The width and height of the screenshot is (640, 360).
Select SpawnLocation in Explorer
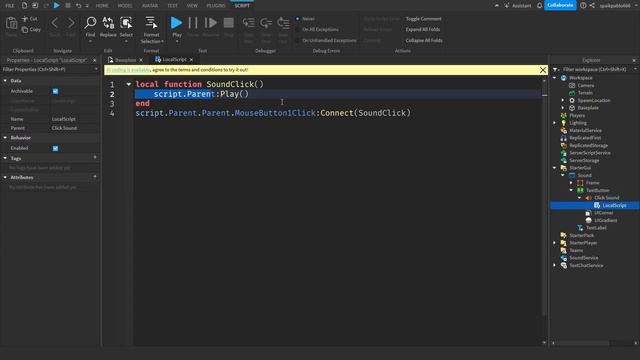click(x=594, y=100)
